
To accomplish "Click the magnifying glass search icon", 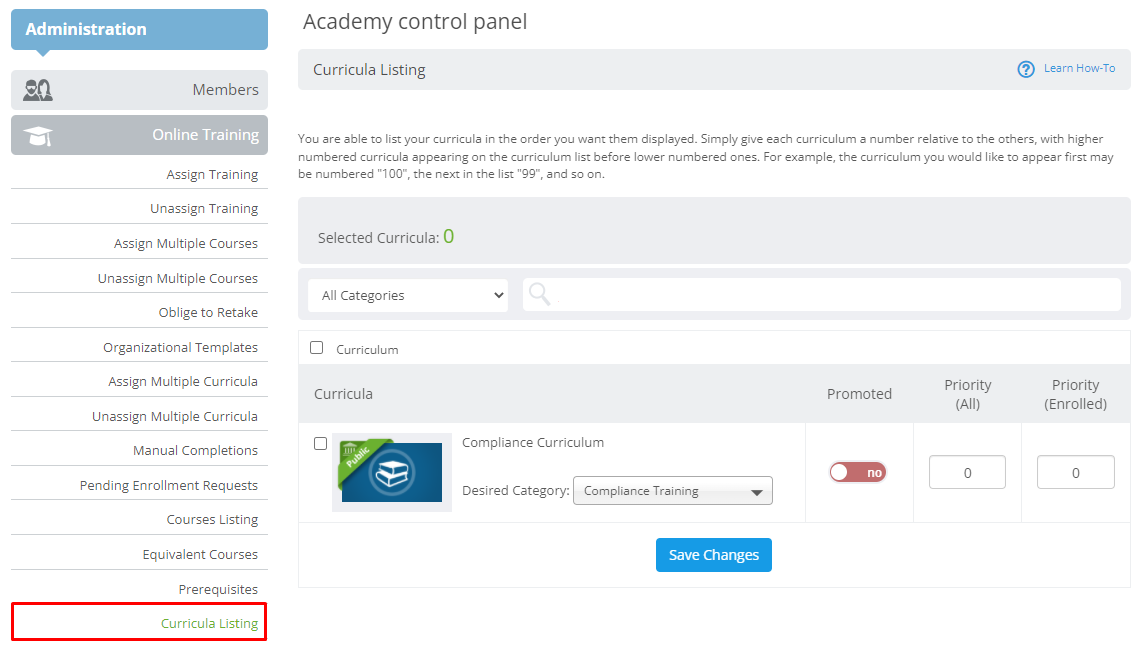I will tap(540, 294).
